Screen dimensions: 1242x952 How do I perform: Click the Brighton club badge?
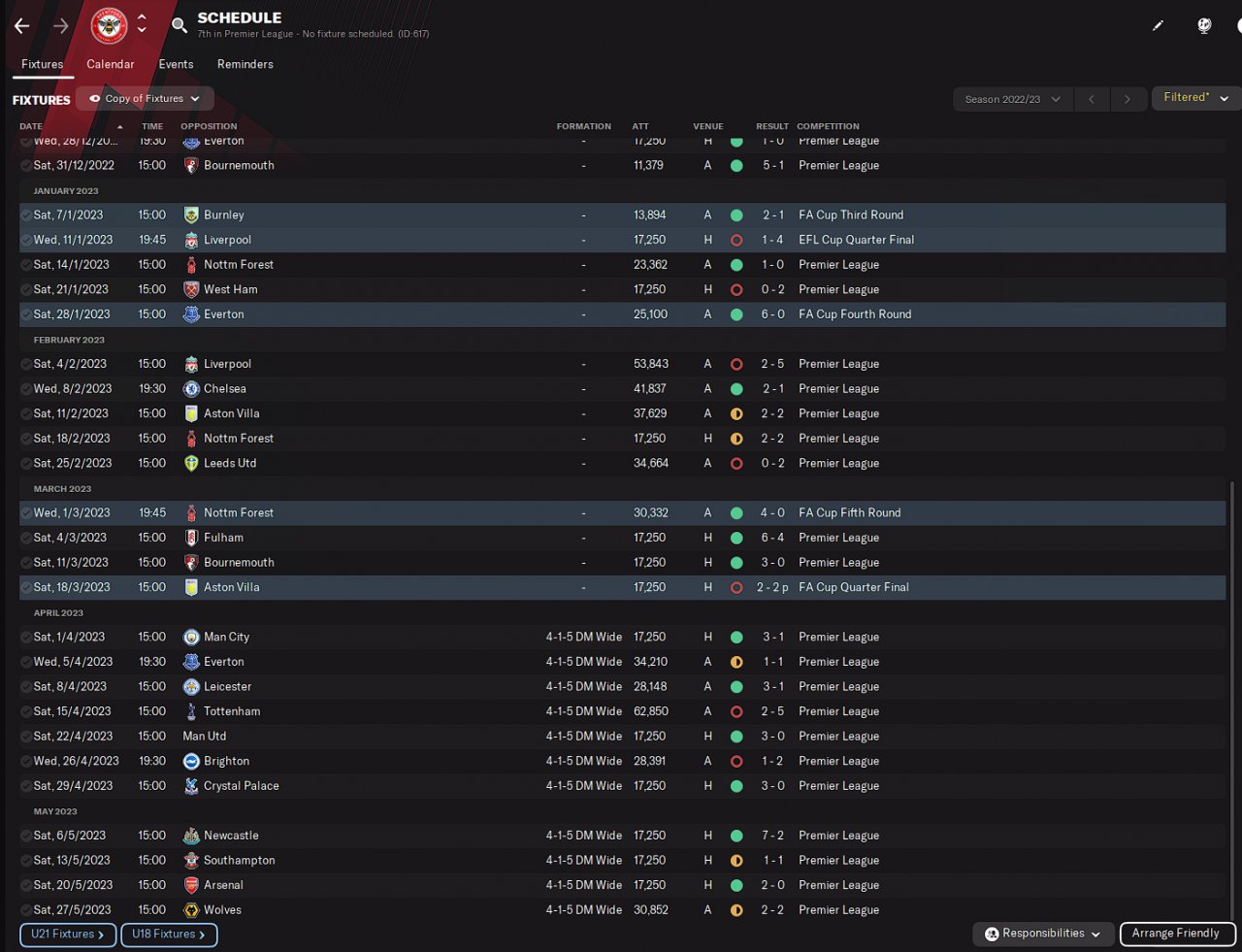pyautogui.click(x=191, y=762)
